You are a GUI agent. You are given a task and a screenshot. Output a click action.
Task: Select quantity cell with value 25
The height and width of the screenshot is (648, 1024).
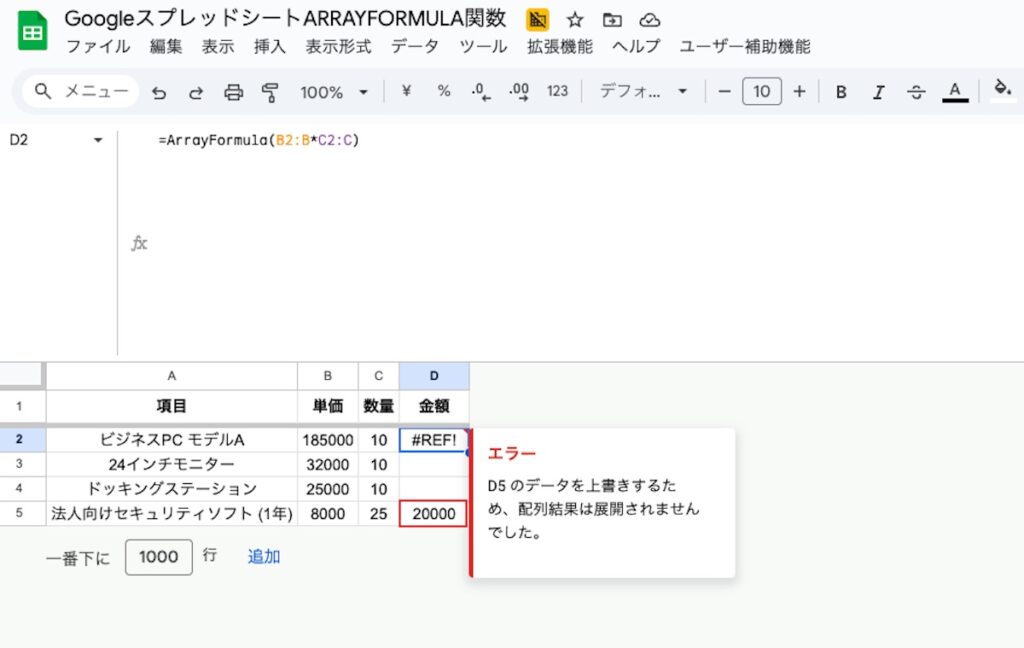tap(379, 513)
